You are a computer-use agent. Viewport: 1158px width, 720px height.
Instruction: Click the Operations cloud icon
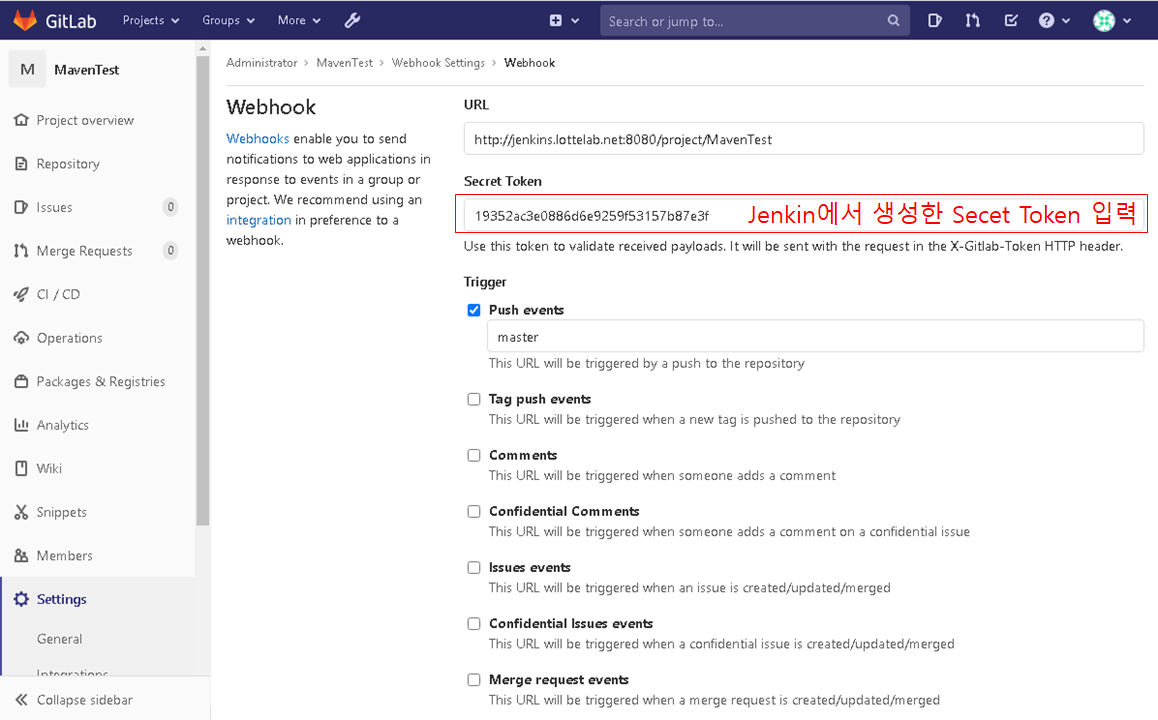[21, 337]
